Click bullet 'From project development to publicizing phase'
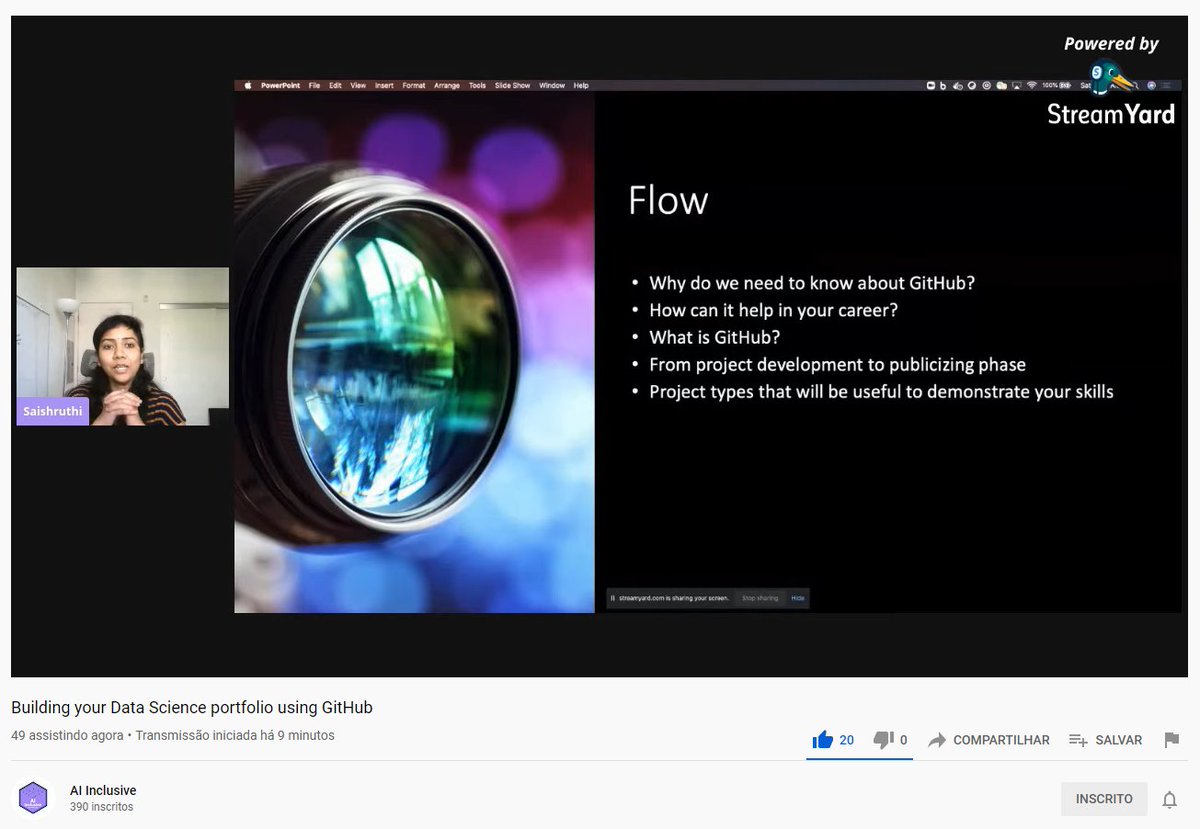Screen dimensions: 1200x829 (x=837, y=365)
